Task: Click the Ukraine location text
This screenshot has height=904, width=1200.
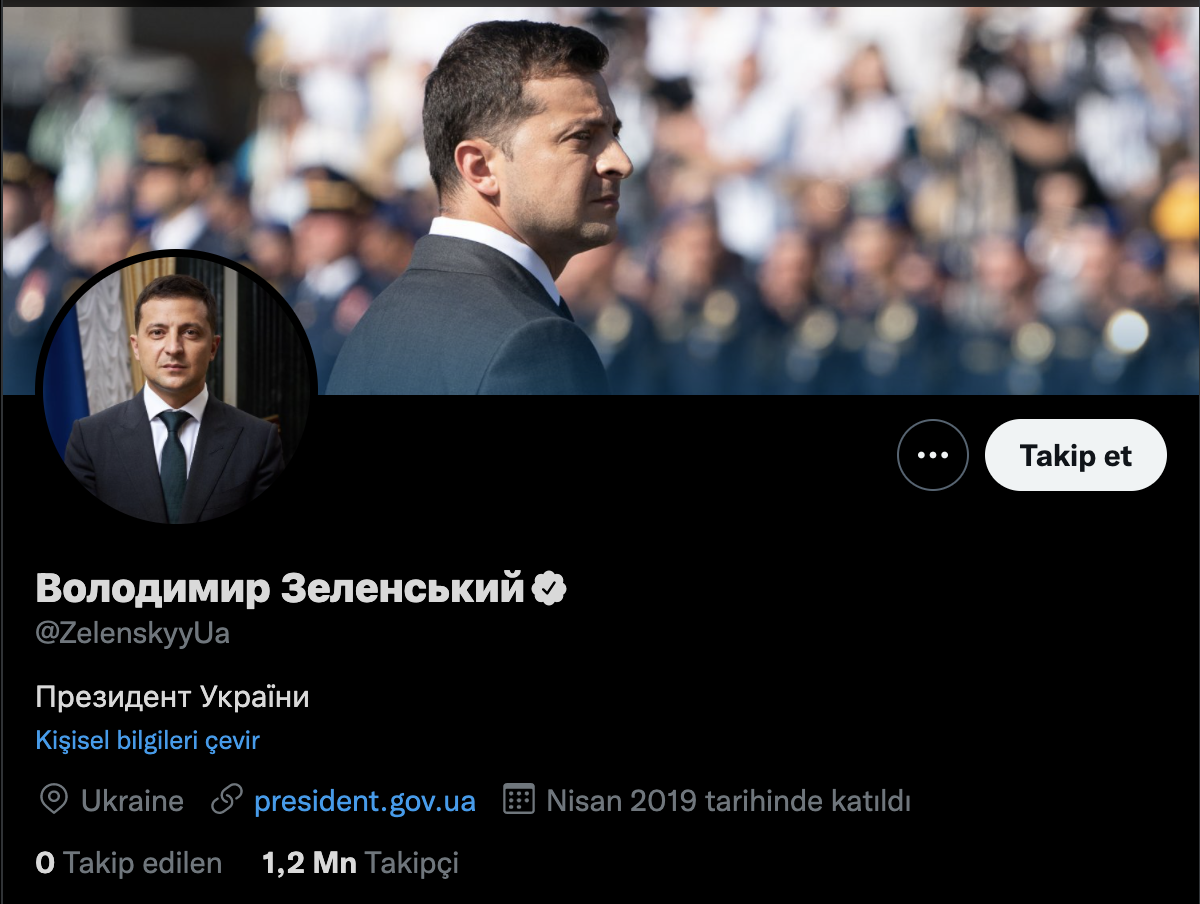Action: click(x=132, y=801)
